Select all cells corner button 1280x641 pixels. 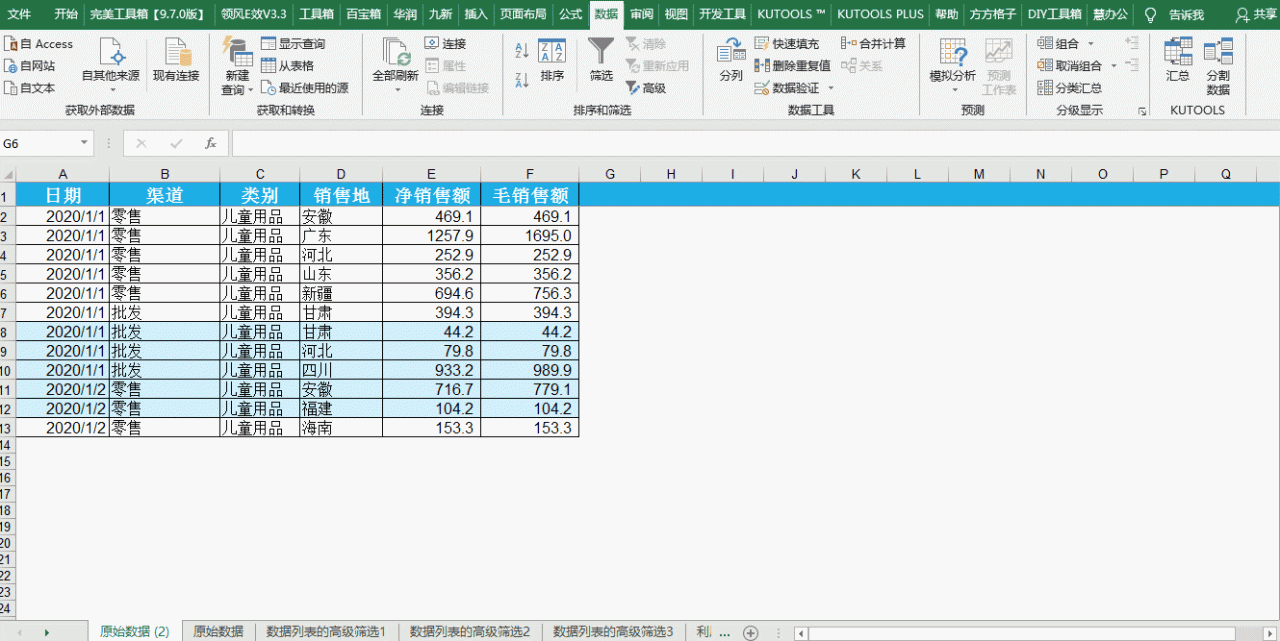tap(8, 174)
